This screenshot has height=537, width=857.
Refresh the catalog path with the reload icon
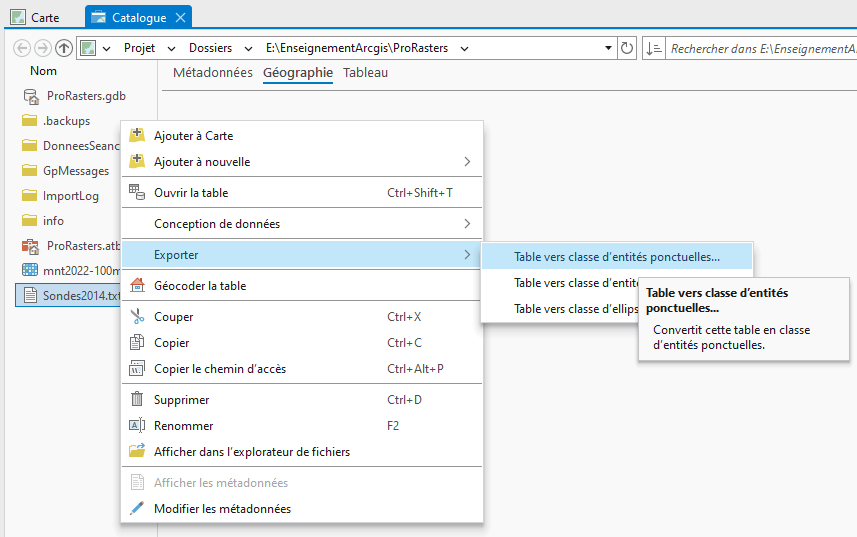[627, 48]
